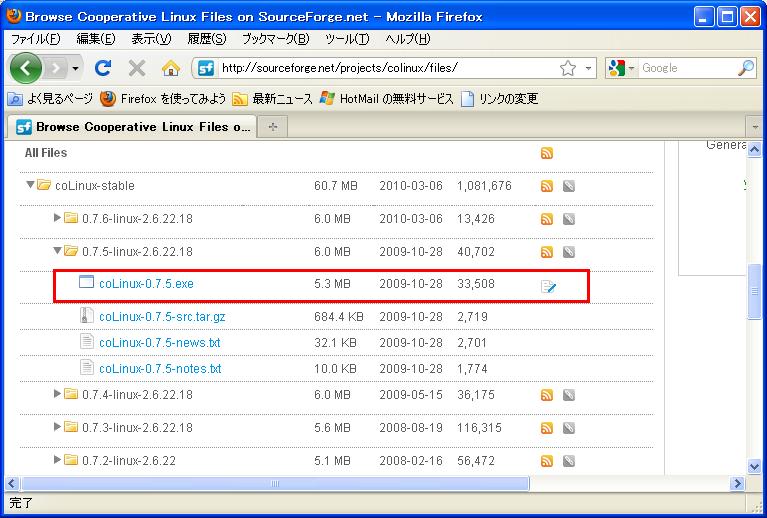Image resolution: width=767 pixels, height=518 pixels.
Task: Click RSS icon in 0.7.5-linux-2.6.22.18 row
Action: click(x=547, y=252)
